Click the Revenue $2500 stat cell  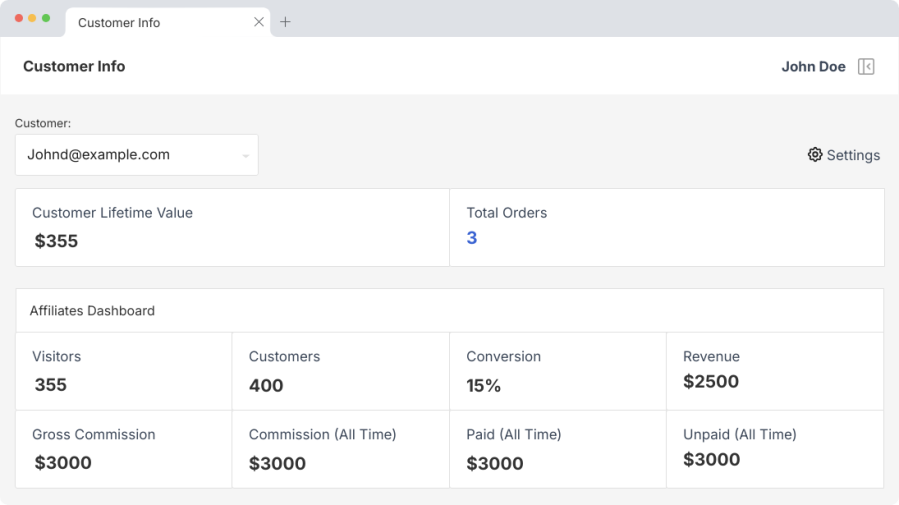pos(774,371)
